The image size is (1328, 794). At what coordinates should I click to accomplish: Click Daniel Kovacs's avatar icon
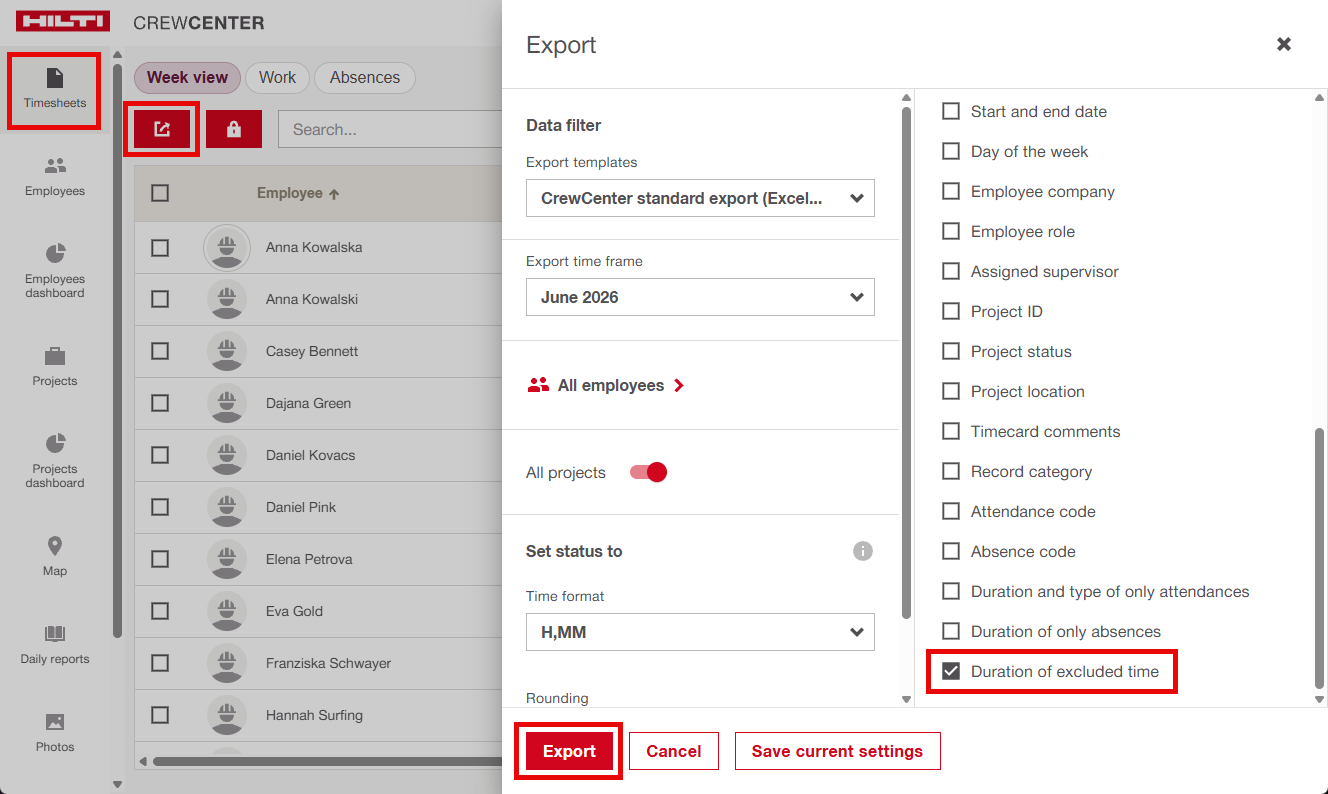click(x=227, y=455)
